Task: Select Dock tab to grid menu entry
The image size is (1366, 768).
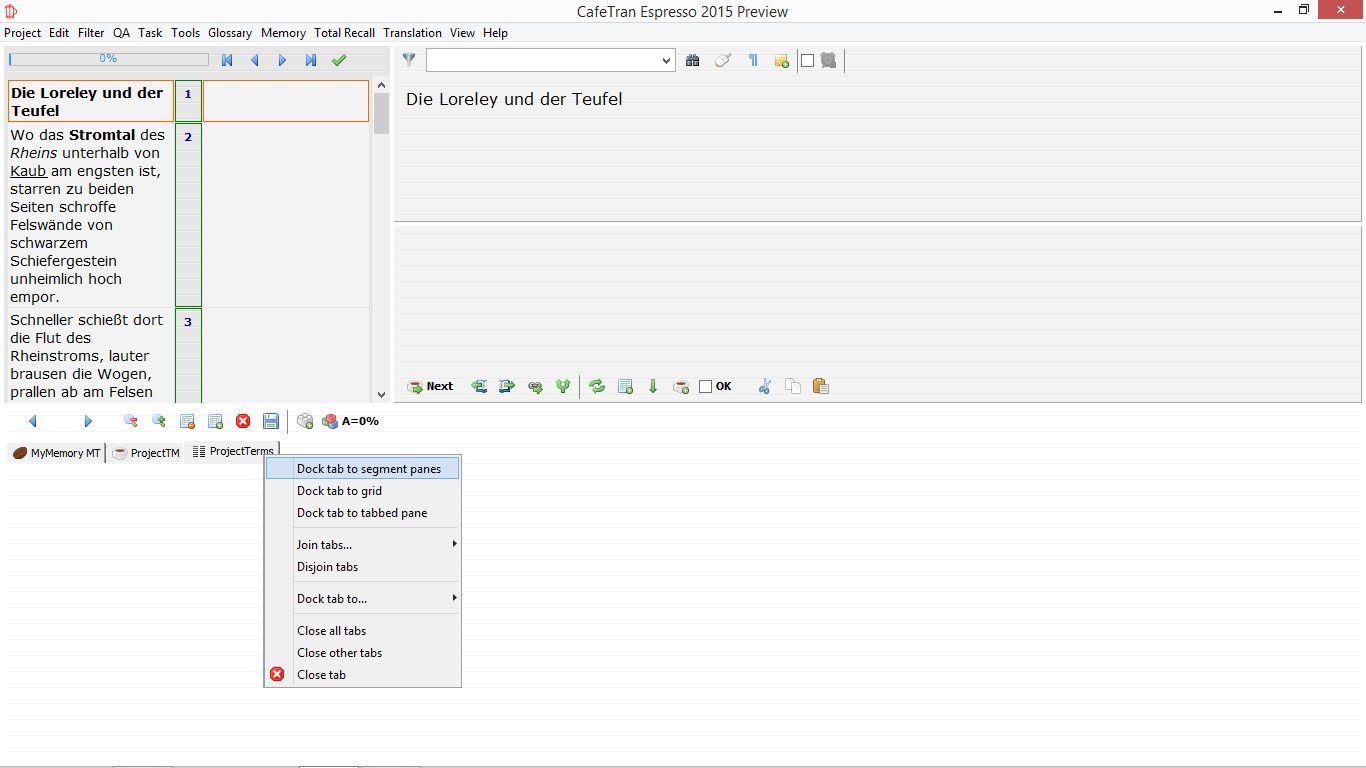Action: coord(339,491)
